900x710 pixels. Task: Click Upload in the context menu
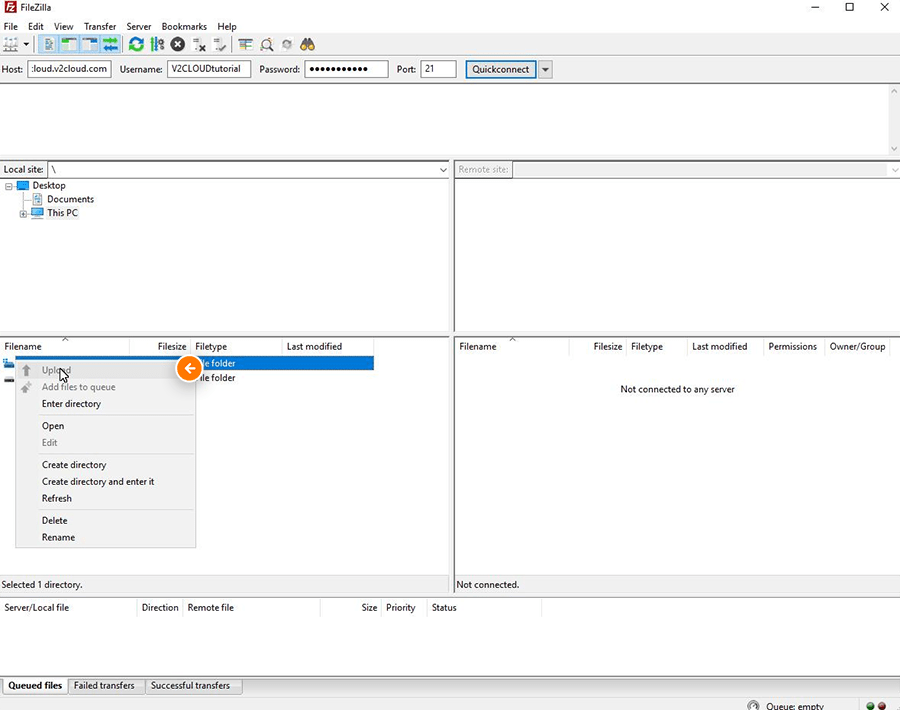pyautogui.click(x=106, y=370)
